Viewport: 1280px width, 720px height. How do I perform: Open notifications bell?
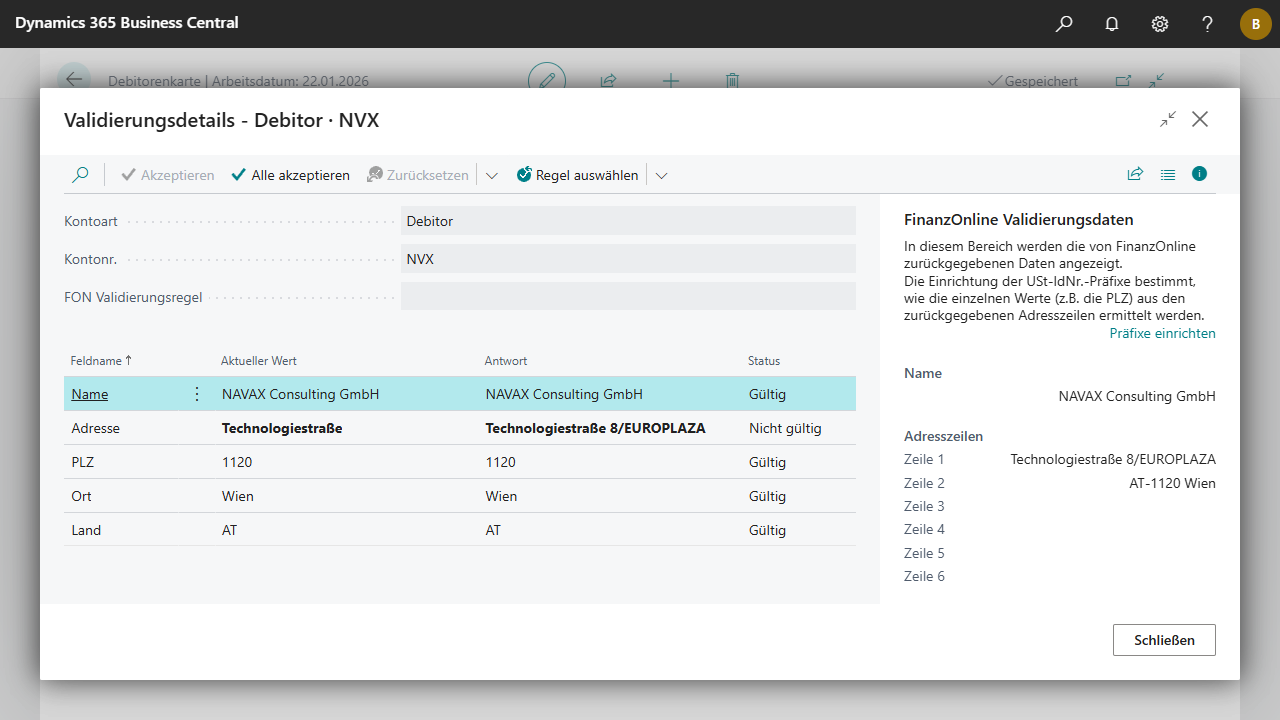1112,23
